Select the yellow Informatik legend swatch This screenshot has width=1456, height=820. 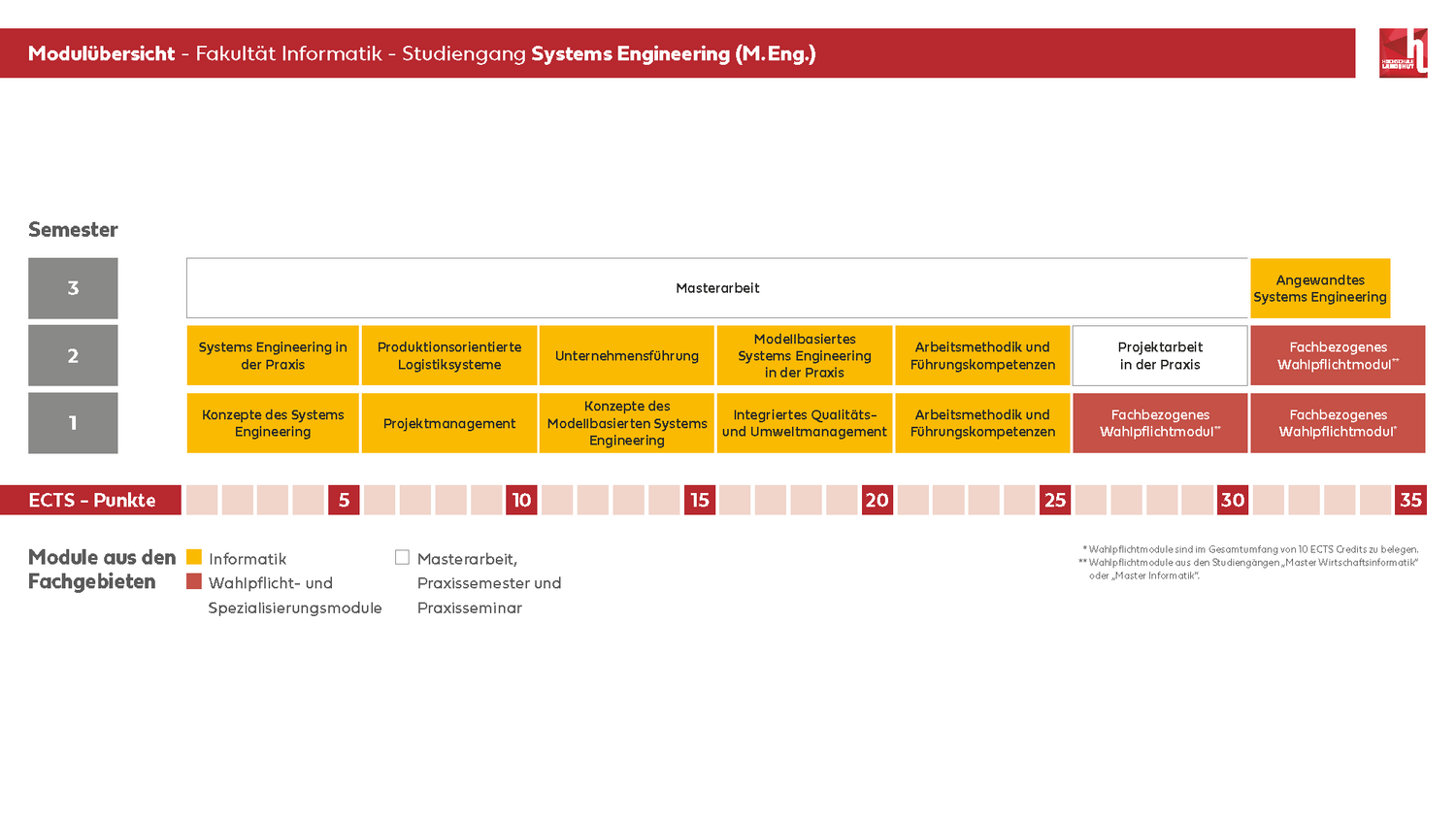tap(194, 557)
